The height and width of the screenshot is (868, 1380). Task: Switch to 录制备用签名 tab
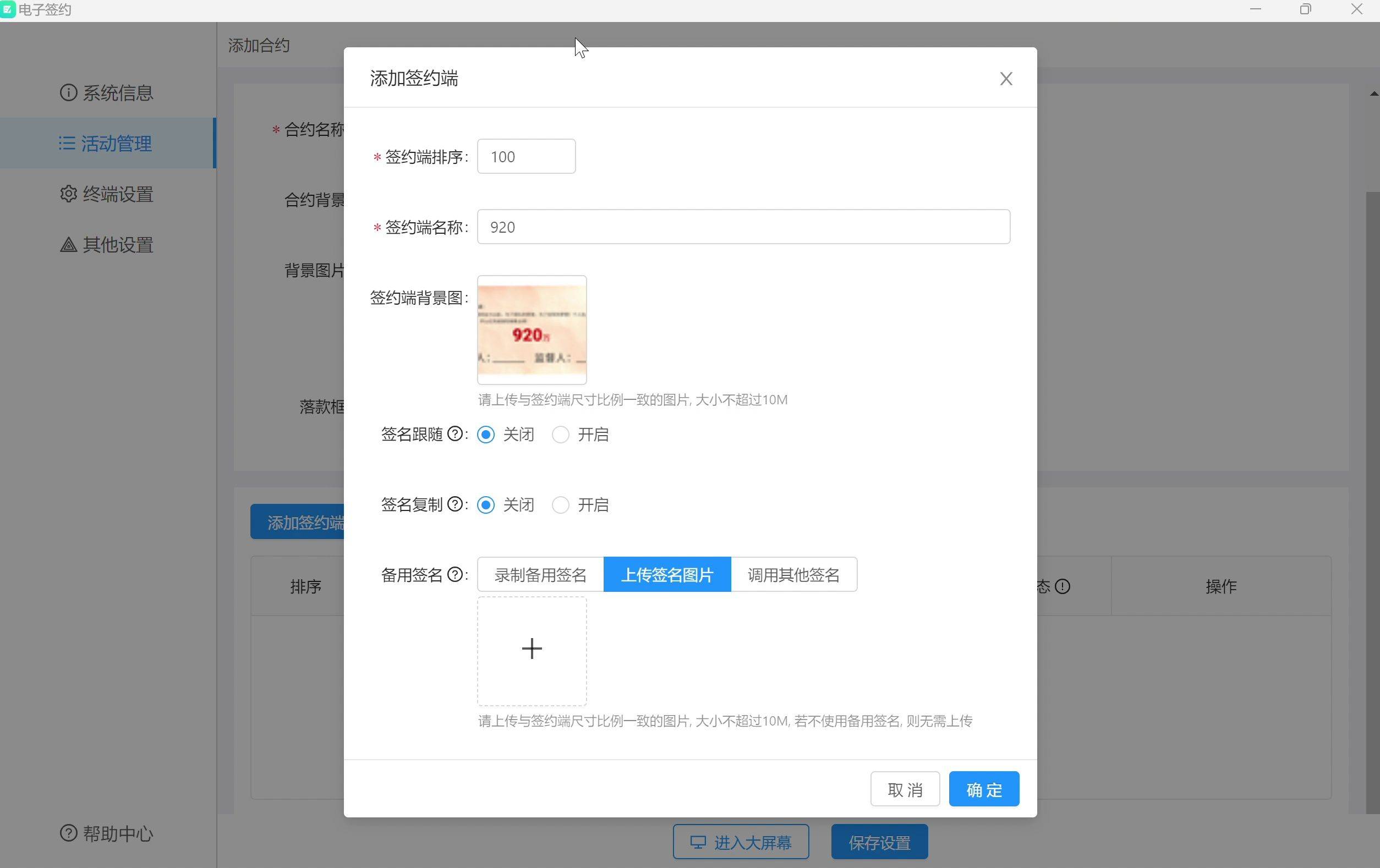540,575
